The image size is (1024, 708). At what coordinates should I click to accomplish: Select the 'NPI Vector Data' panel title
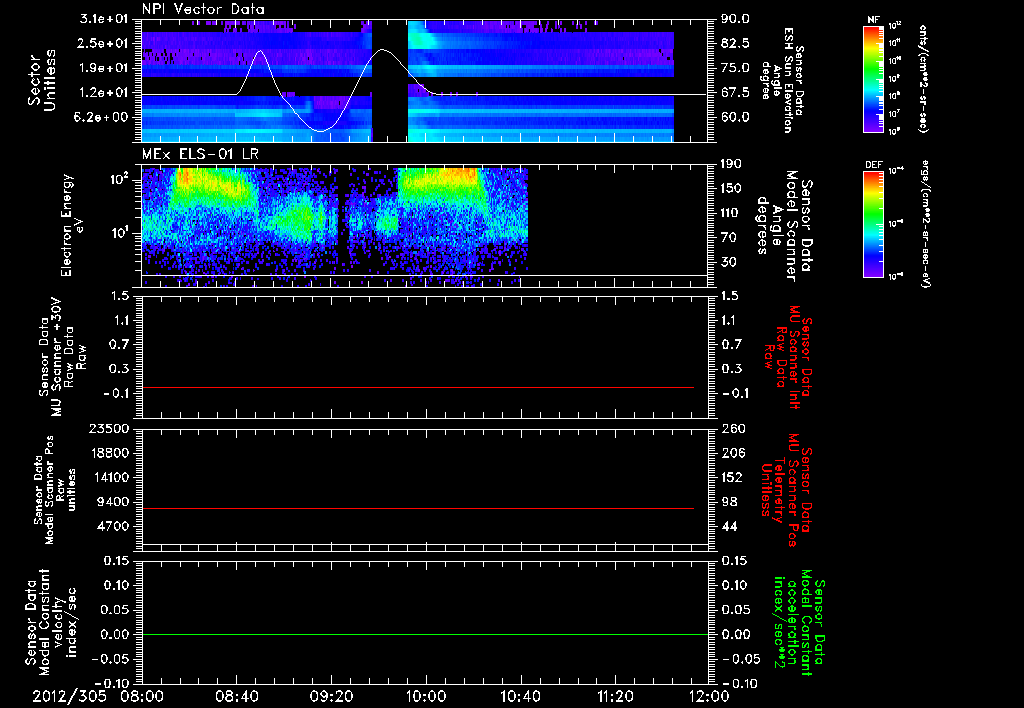[203, 9]
